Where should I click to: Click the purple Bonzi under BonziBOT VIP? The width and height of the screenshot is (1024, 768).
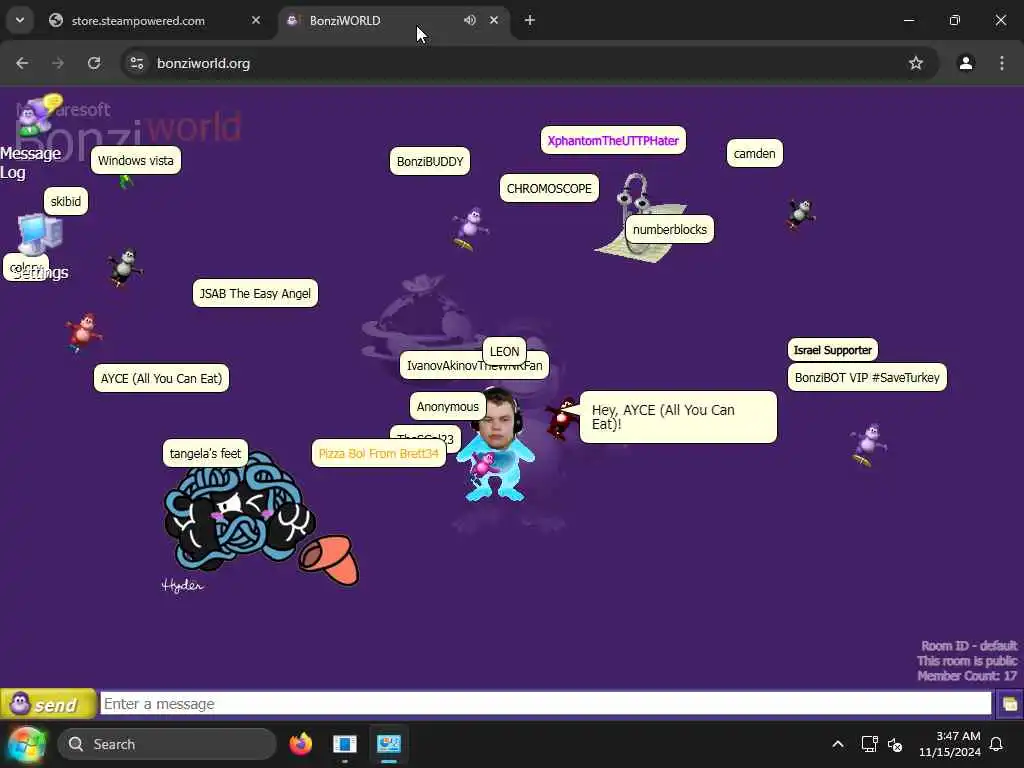tap(869, 445)
